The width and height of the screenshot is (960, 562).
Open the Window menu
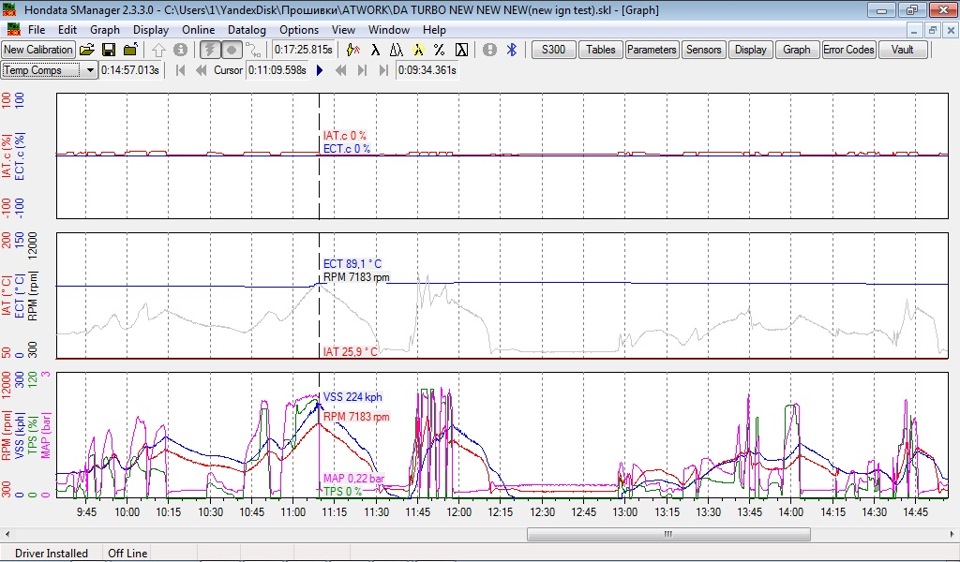tap(389, 29)
